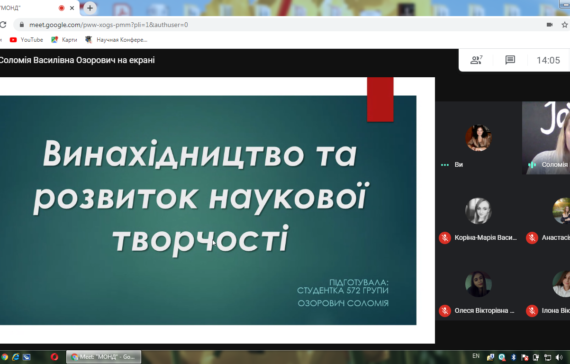Open a new browser tab with plus

(x=90, y=8)
